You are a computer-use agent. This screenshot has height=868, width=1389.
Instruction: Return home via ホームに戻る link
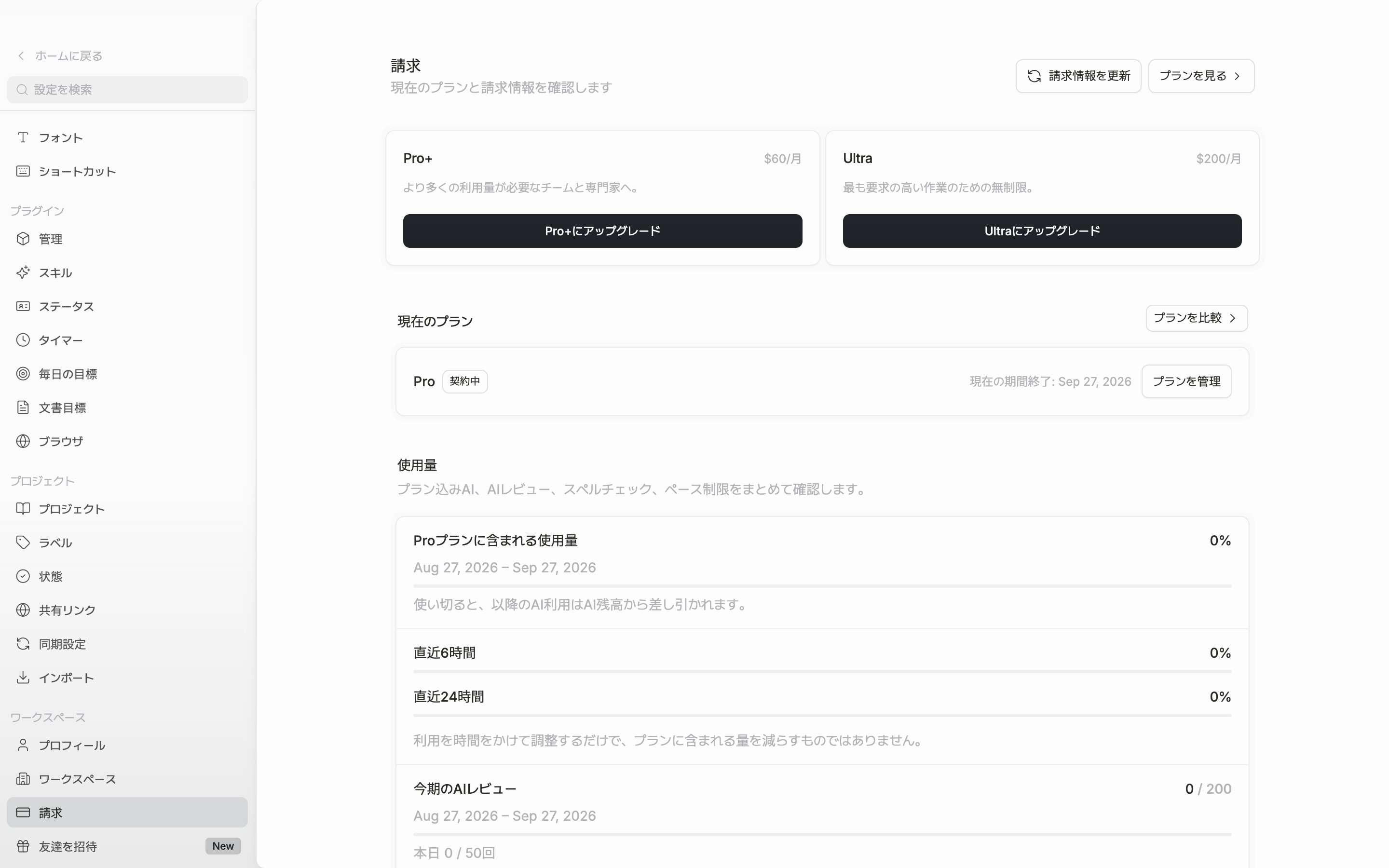coord(68,55)
